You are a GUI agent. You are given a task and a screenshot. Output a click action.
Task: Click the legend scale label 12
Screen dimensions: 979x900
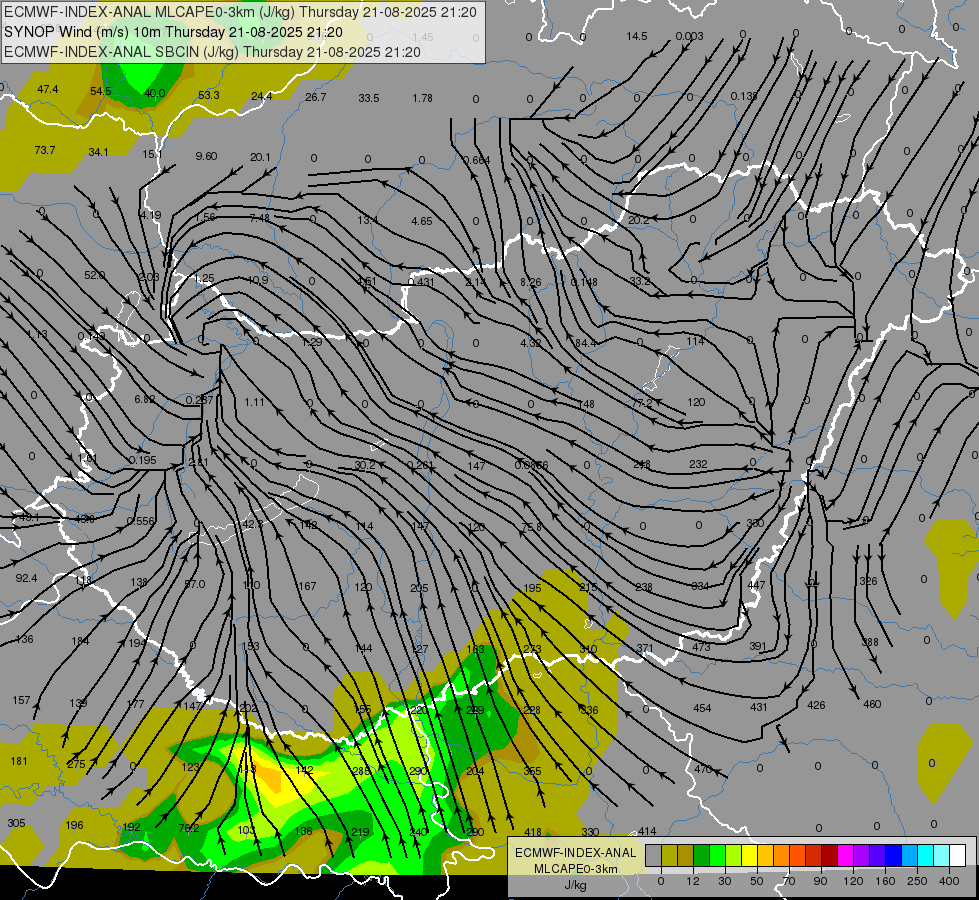[x=692, y=881]
